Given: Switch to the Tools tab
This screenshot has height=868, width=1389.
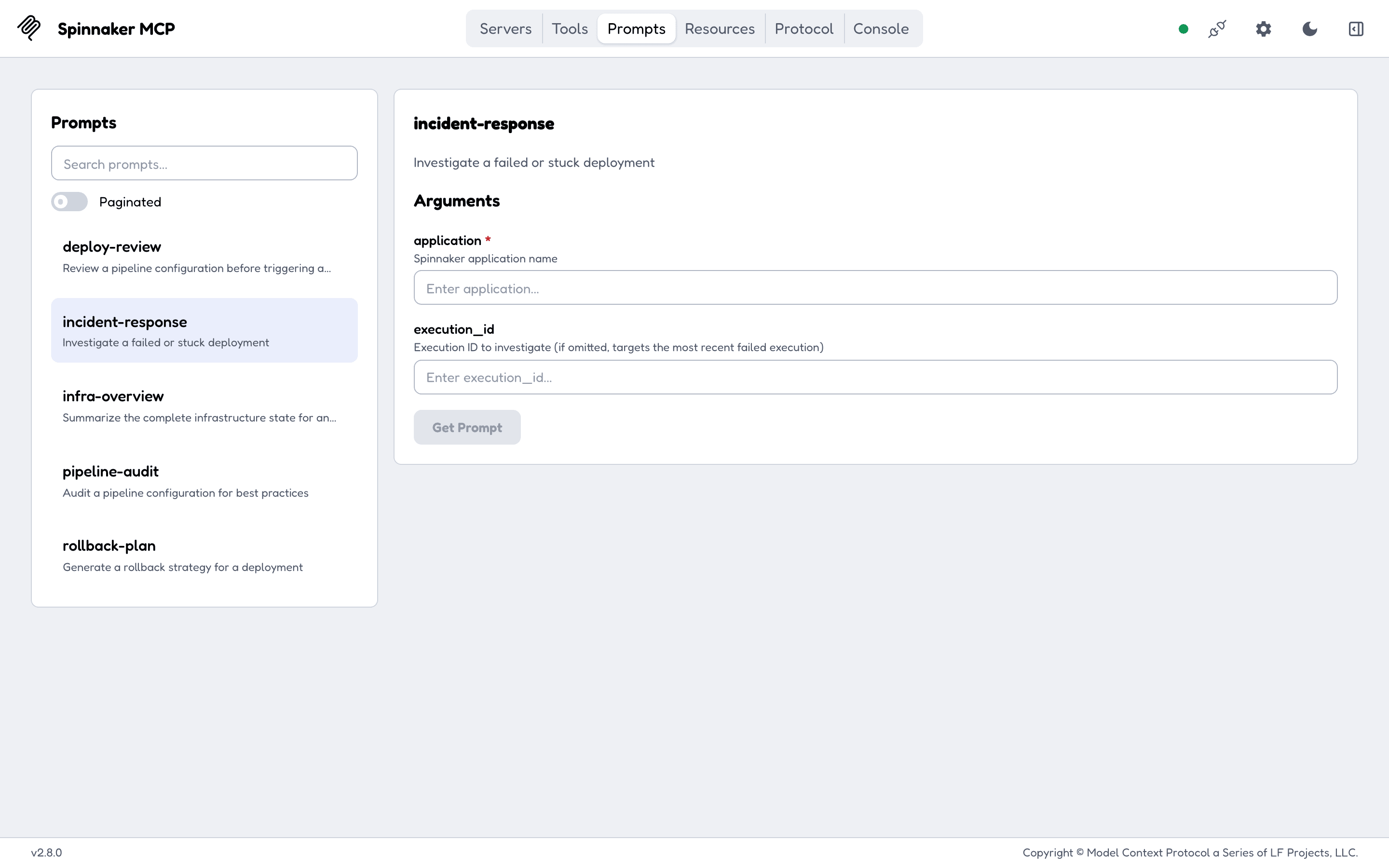Looking at the screenshot, I should (570, 29).
